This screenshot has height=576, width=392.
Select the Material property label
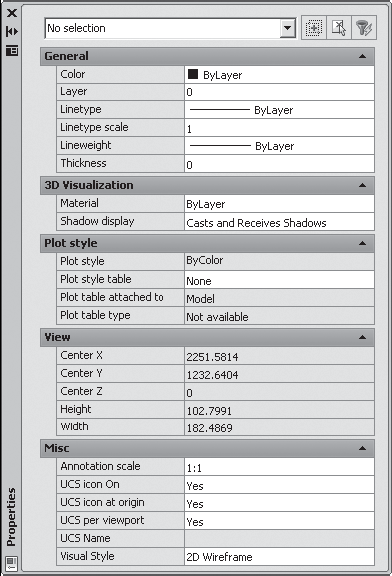point(79,203)
